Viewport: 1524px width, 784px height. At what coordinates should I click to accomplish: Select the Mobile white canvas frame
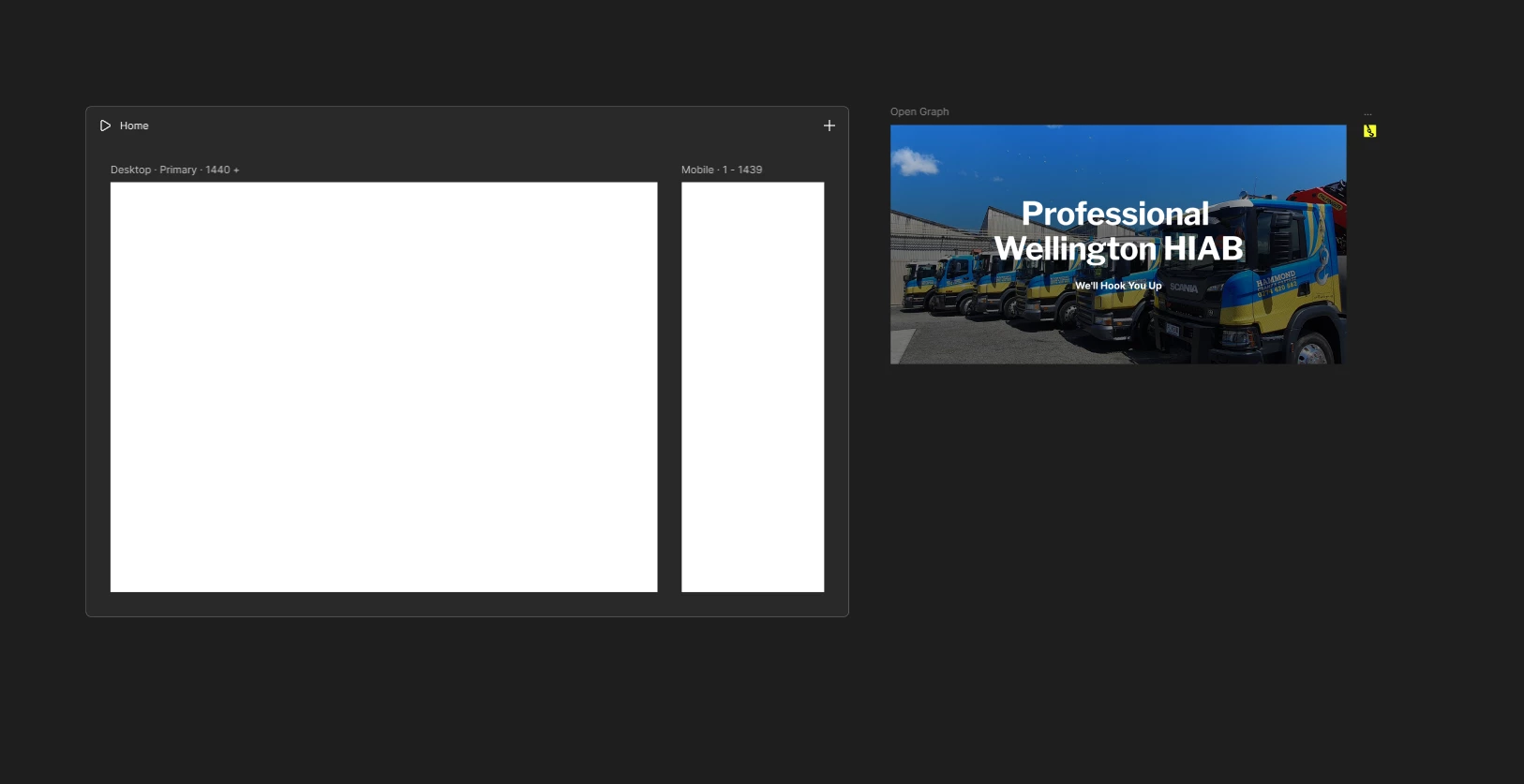pos(753,387)
